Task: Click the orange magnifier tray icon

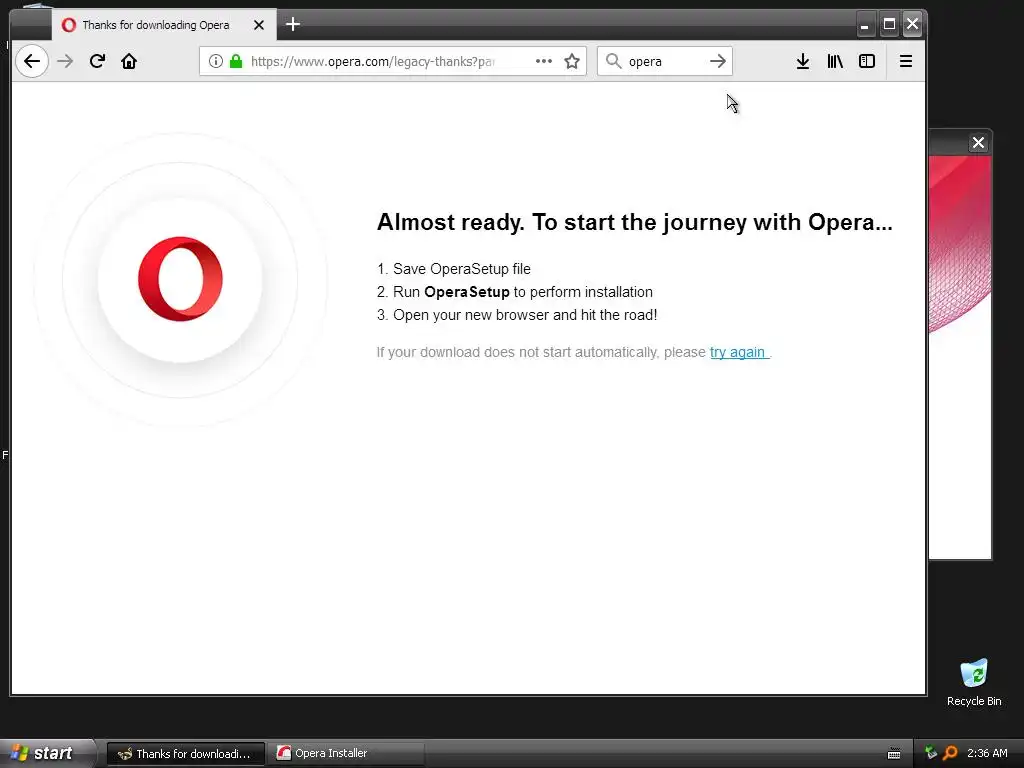Action: click(x=950, y=753)
